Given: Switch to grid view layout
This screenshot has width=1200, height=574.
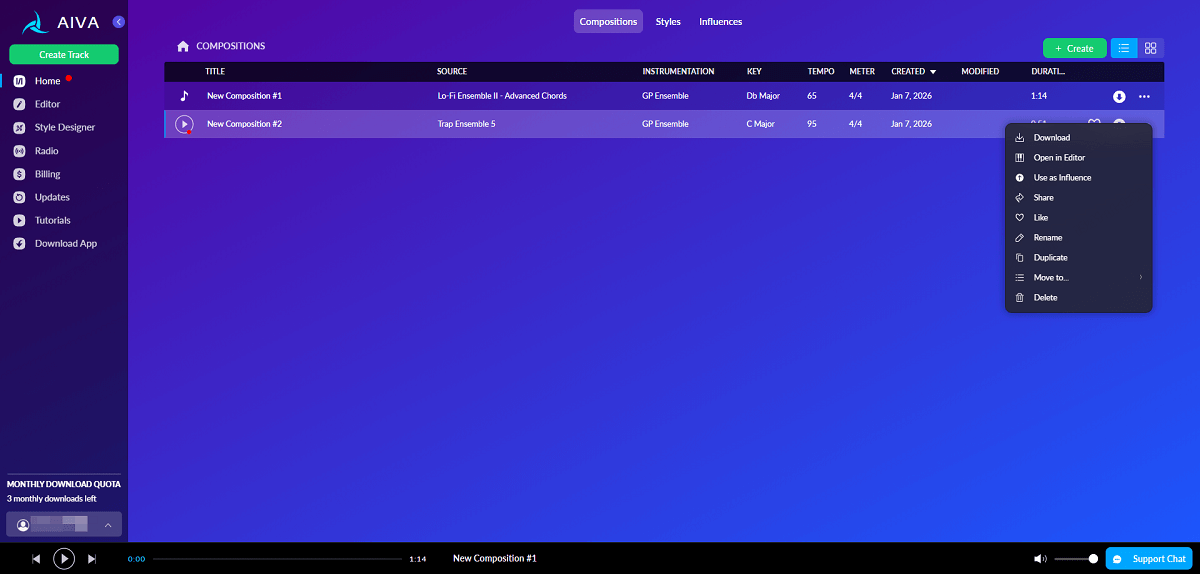Looking at the screenshot, I should click(1151, 48).
